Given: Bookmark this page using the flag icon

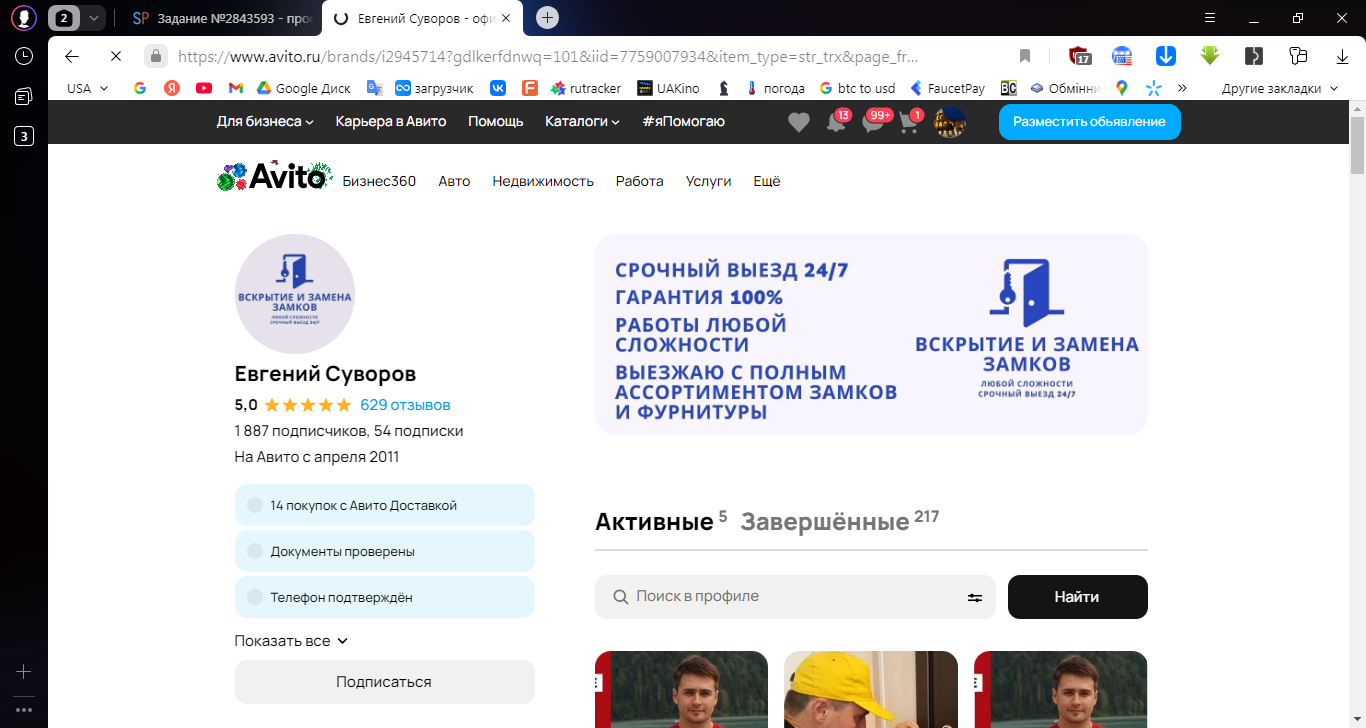Looking at the screenshot, I should (1025, 56).
